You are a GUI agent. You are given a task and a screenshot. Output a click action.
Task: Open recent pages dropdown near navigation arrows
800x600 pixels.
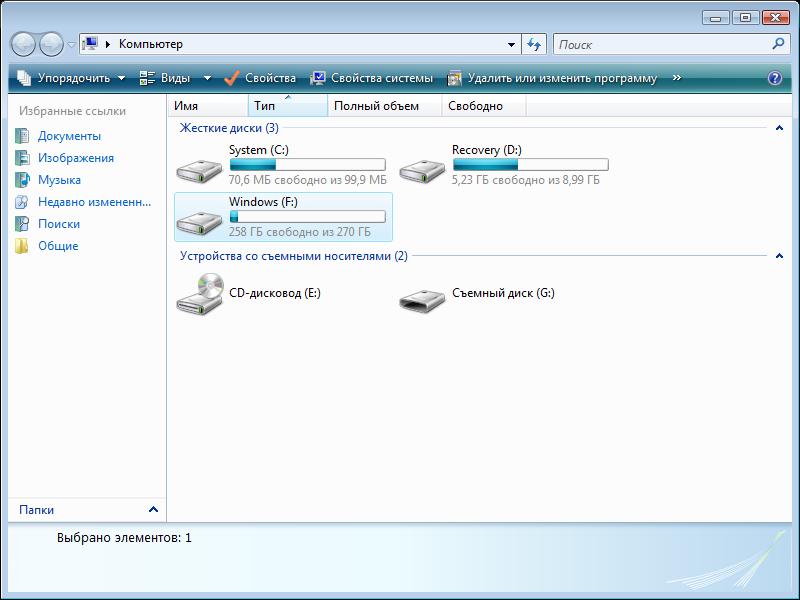(x=71, y=45)
